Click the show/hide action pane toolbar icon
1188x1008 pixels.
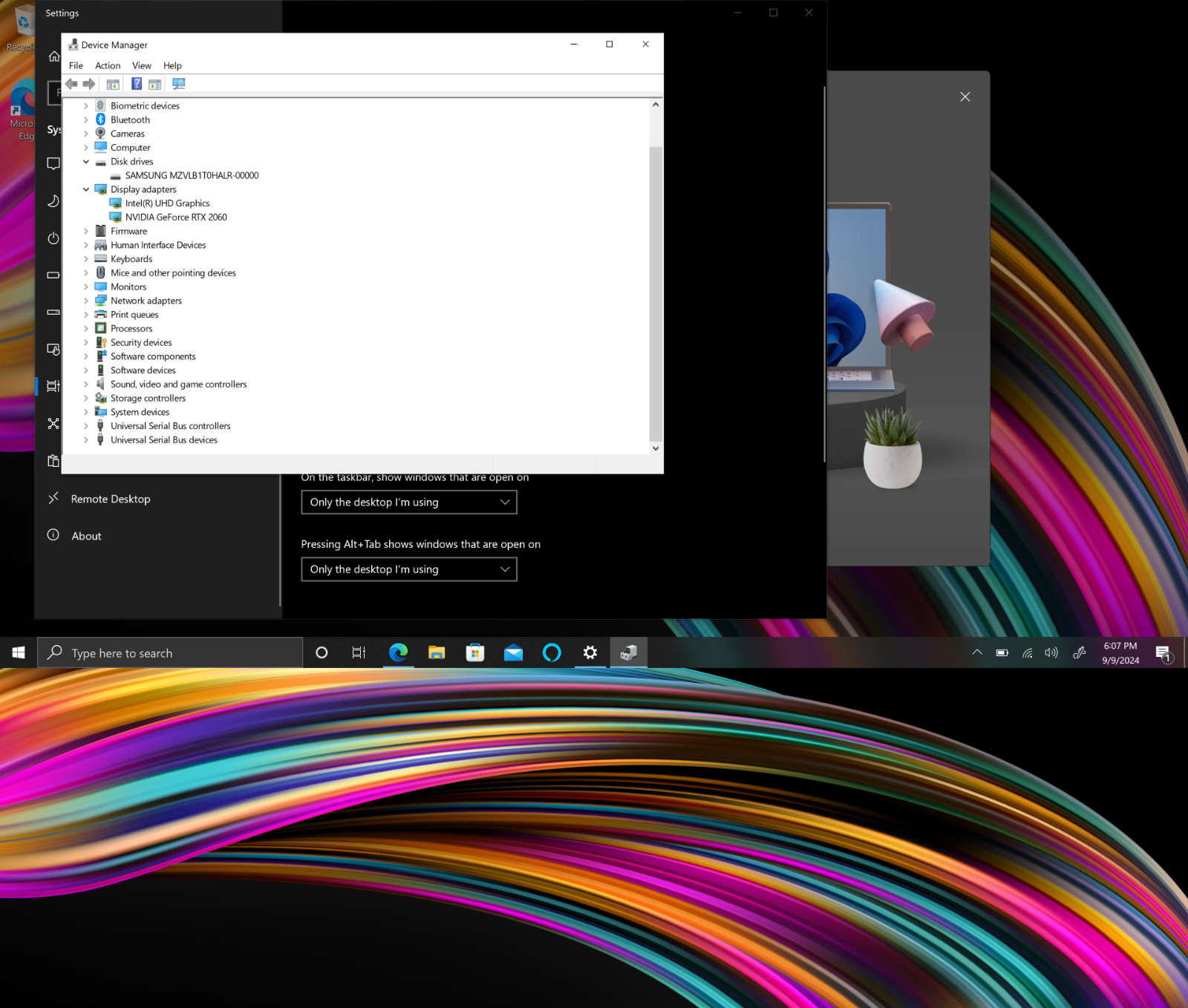(x=154, y=84)
